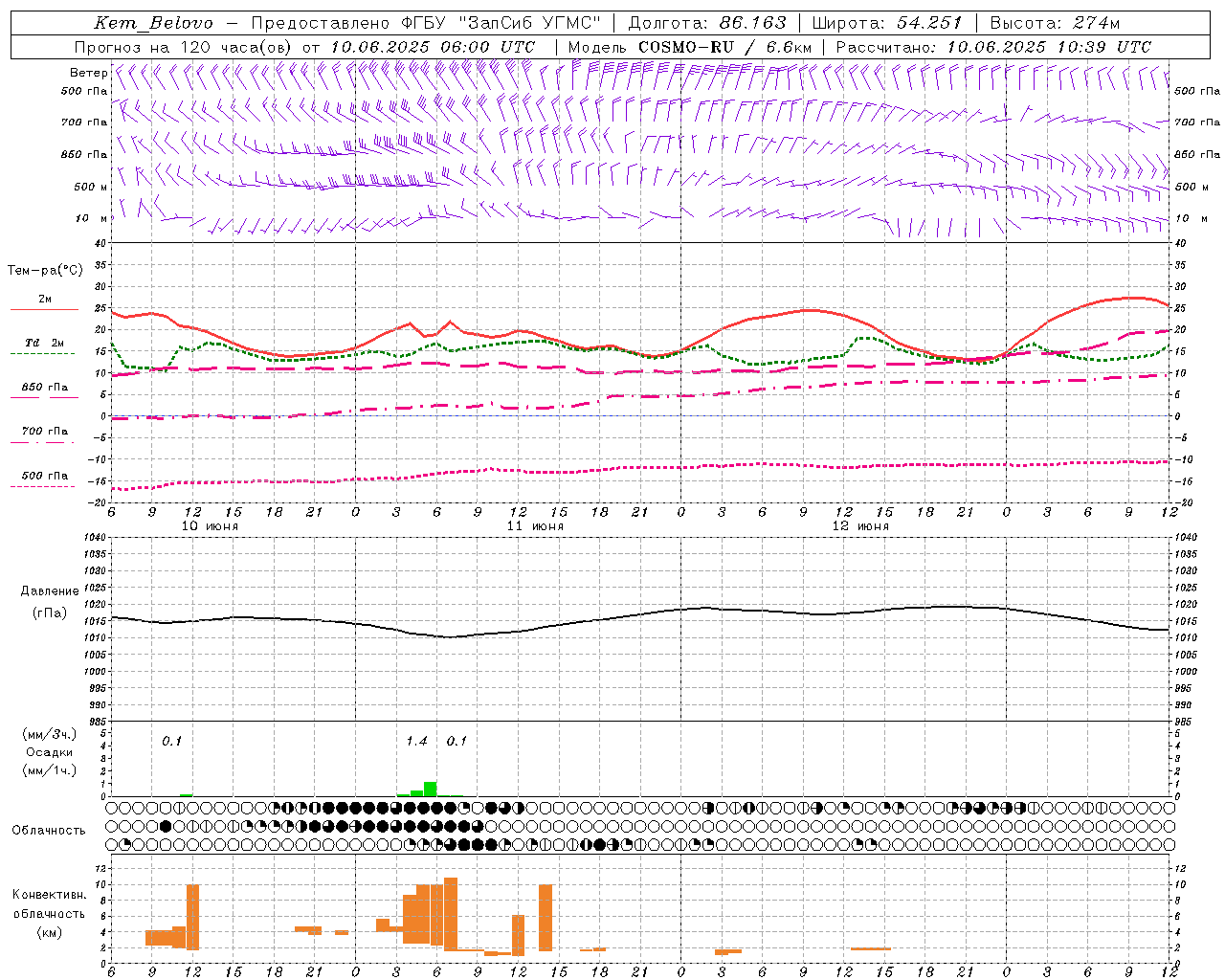
Task: Click the dotted "500 гПа" temperature legend entry
Action: (44, 479)
